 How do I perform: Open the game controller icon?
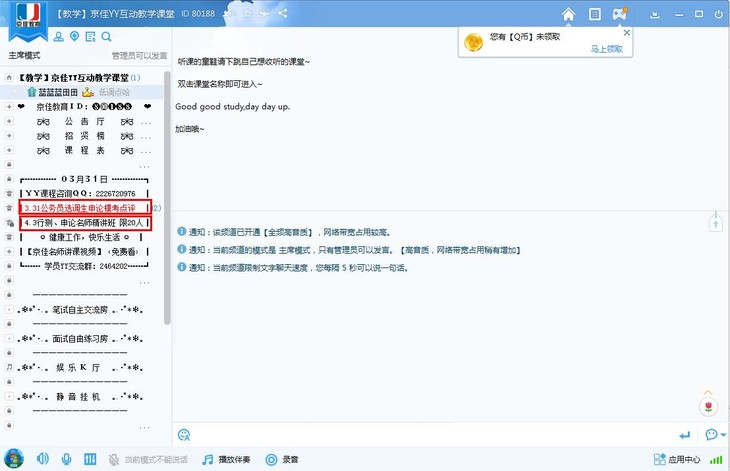620,14
